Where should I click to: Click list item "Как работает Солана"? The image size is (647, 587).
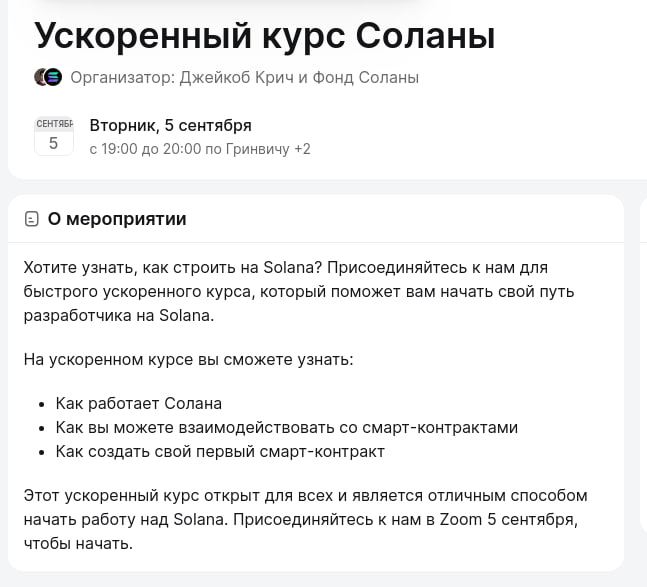point(139,404)
